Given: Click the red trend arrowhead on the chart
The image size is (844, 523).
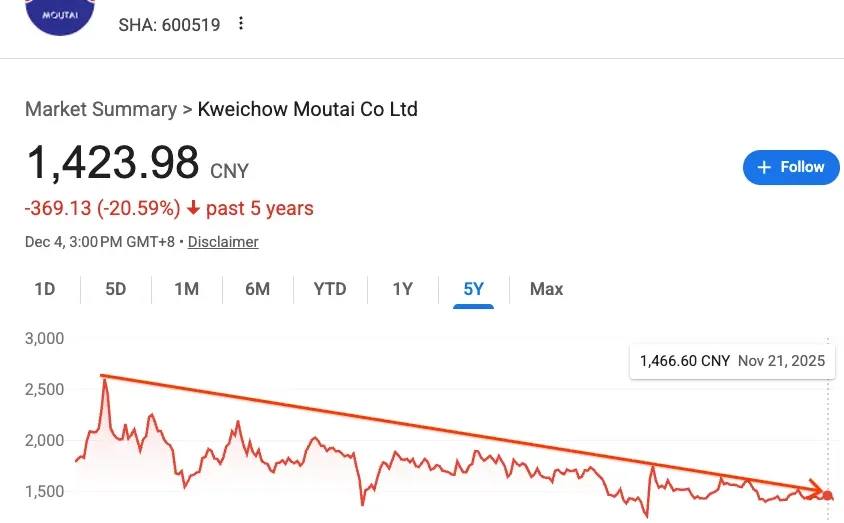Looking at the screenshot, I should (816, 489).
